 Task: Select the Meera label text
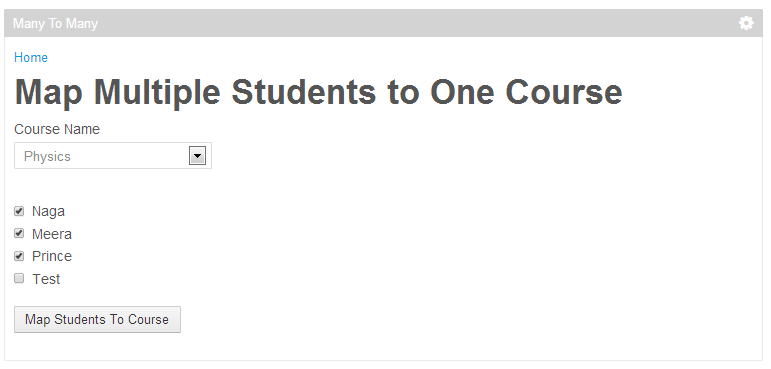(x=52, y=234)
